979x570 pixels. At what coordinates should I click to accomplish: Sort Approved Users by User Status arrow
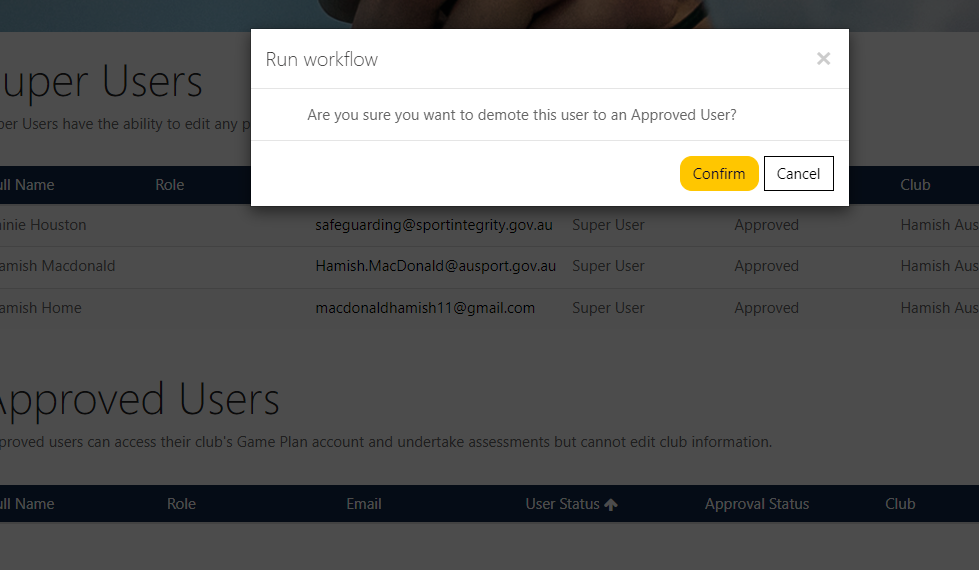pyautogui.click(x=611, y=504)
